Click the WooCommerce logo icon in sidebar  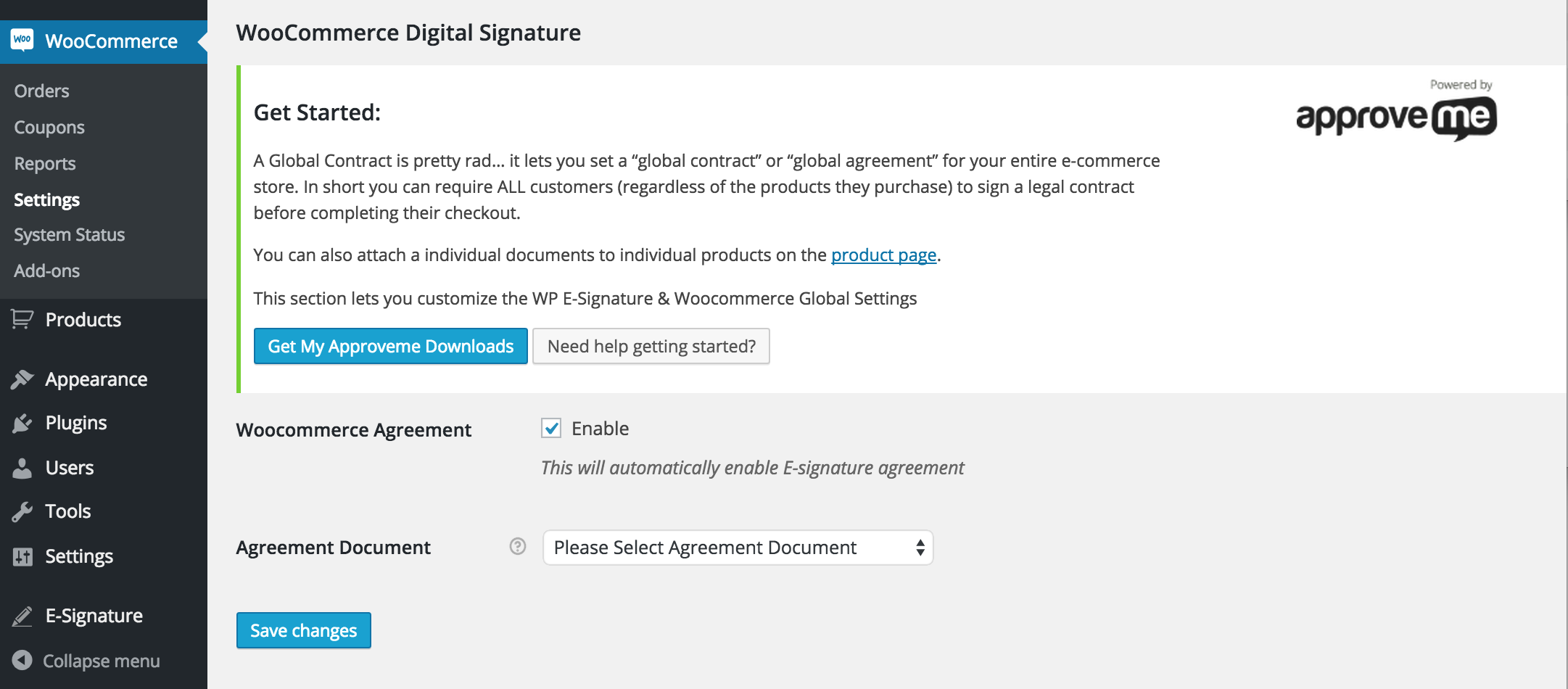22,40
